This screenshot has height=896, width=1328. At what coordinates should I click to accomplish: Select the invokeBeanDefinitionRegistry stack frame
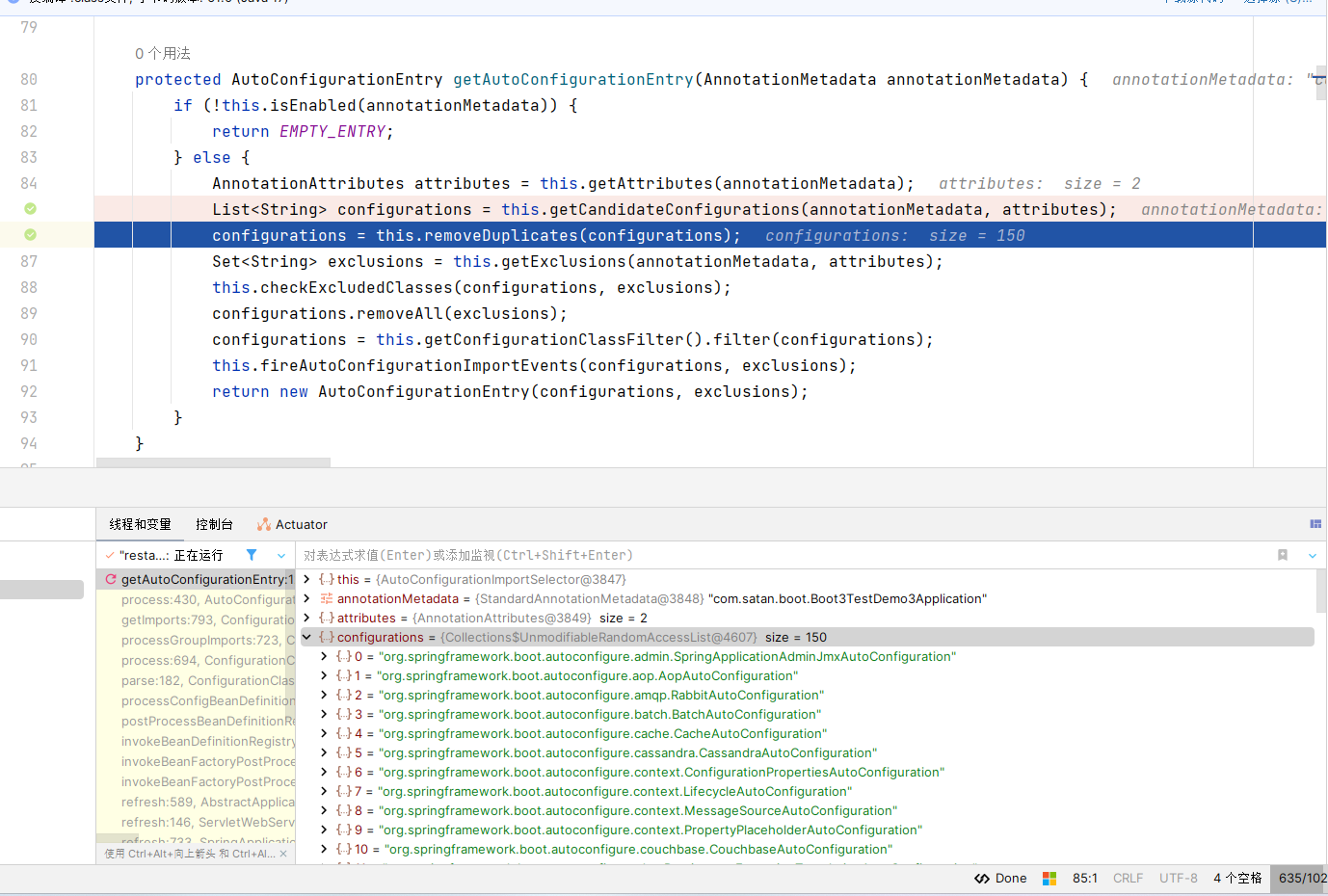[x=196, y=741]
